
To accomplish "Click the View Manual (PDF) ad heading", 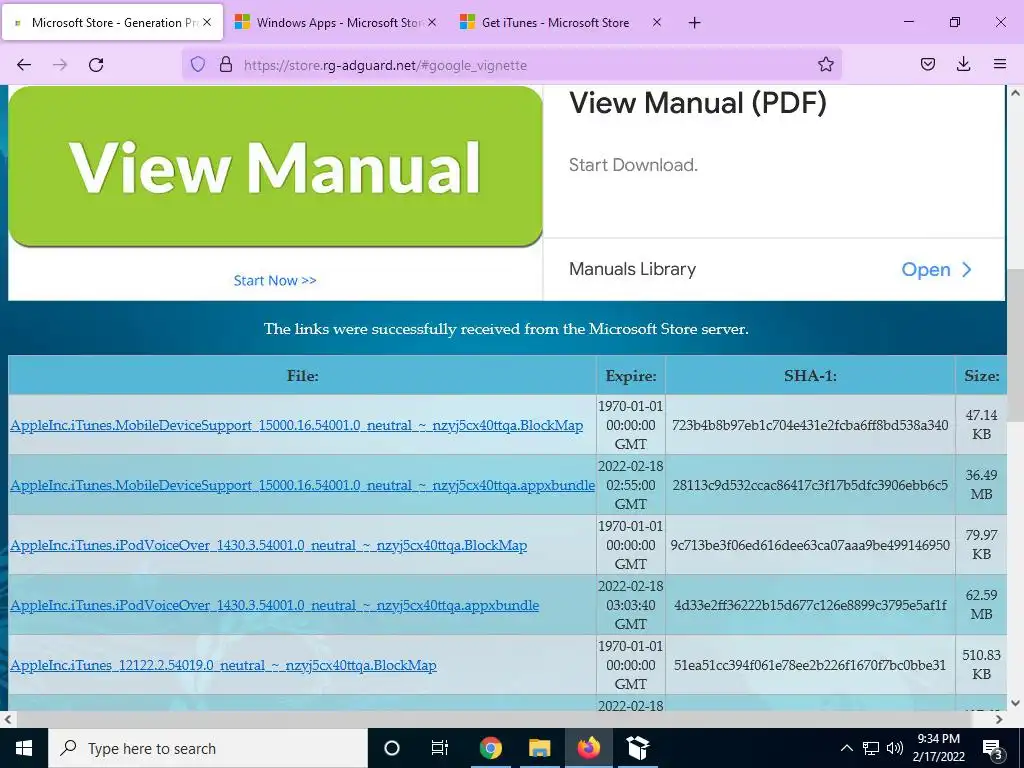I will pyautogui.click(x=697, y=103).
